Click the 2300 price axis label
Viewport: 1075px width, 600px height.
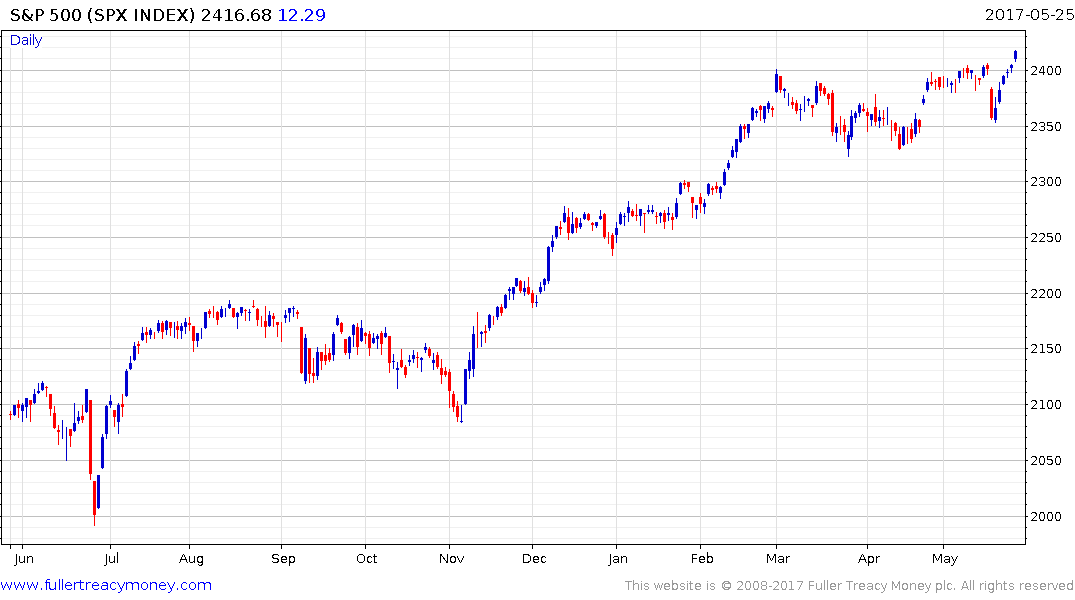point(1046,182)
